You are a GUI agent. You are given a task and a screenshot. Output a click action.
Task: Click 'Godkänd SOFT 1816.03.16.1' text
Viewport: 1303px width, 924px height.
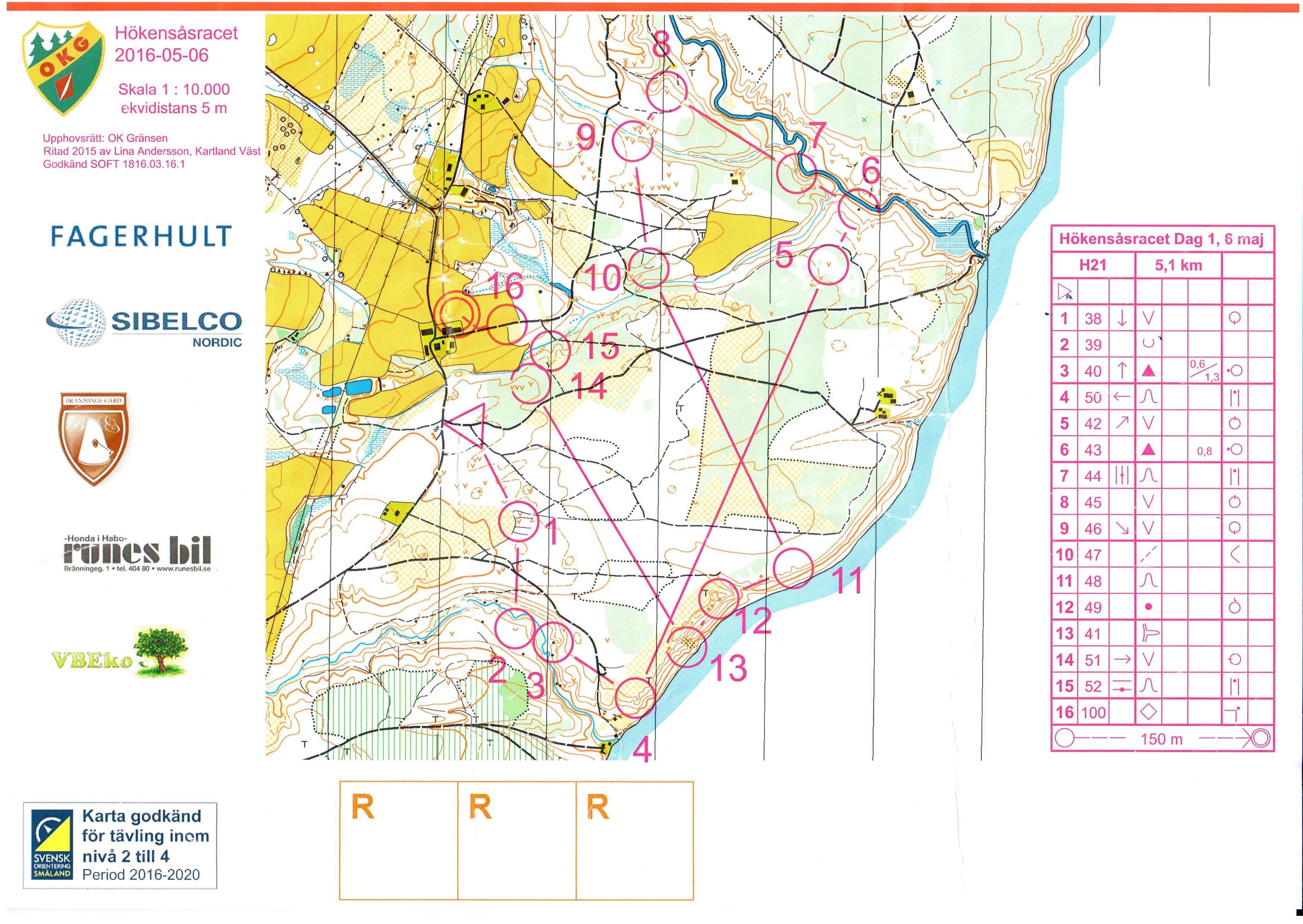click(x=114, y=164)
